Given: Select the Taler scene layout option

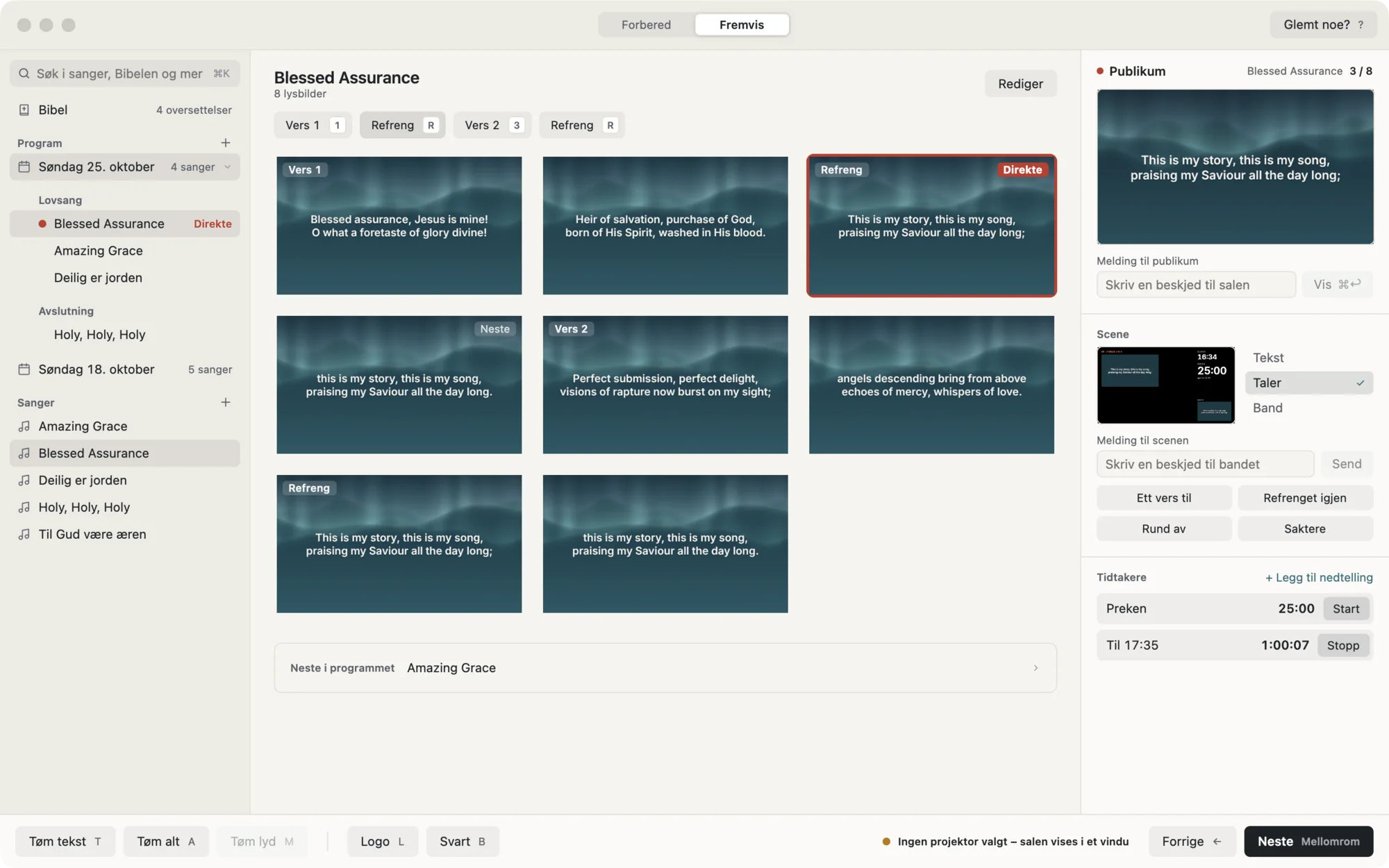Looking at the screenshot, I should pyautogui.click(x=1308, y=383).
